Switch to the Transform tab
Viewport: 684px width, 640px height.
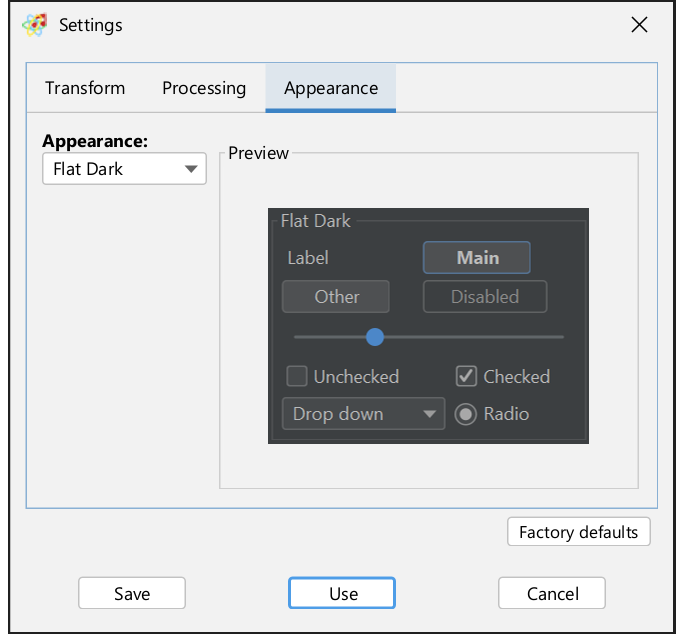click(85, 88)
